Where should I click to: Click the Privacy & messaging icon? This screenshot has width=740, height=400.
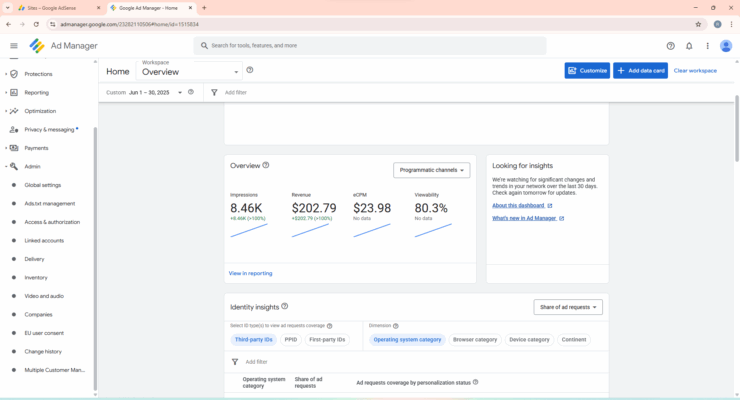[x=14, y=129]
